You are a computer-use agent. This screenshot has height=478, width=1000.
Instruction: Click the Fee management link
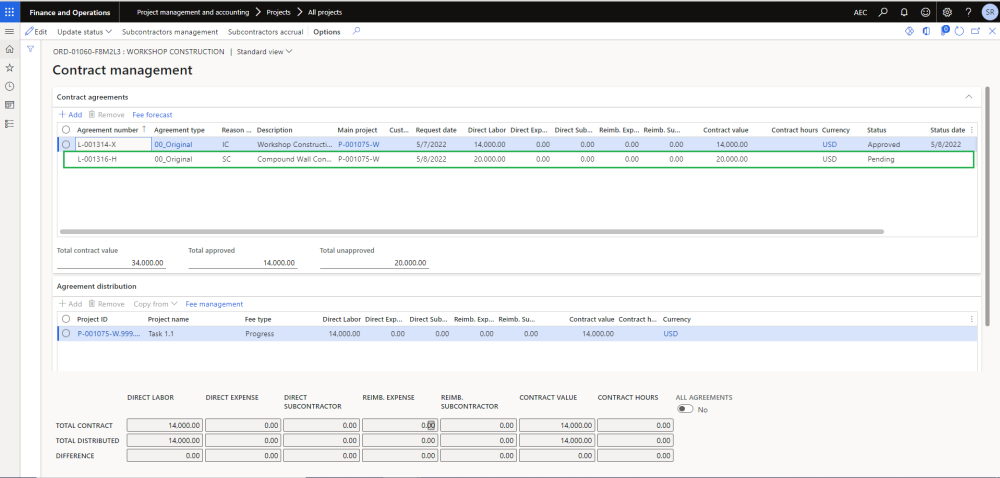coord(214,304)
